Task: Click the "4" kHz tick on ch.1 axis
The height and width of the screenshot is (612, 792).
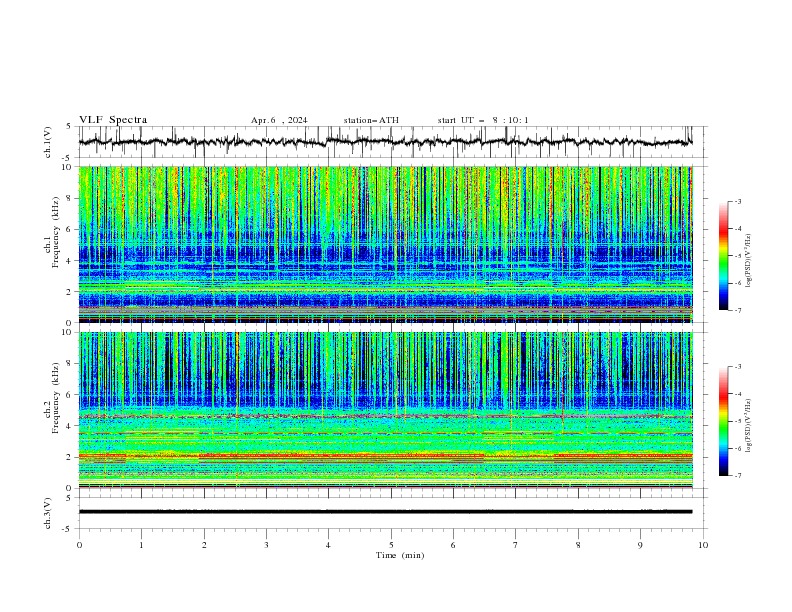Action: [x=70, y=261]
